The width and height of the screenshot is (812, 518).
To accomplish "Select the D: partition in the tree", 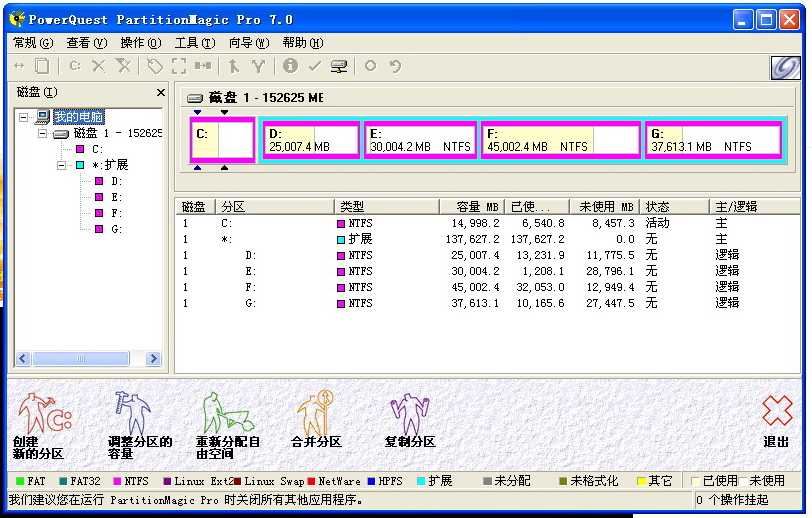I will (117, 182).
